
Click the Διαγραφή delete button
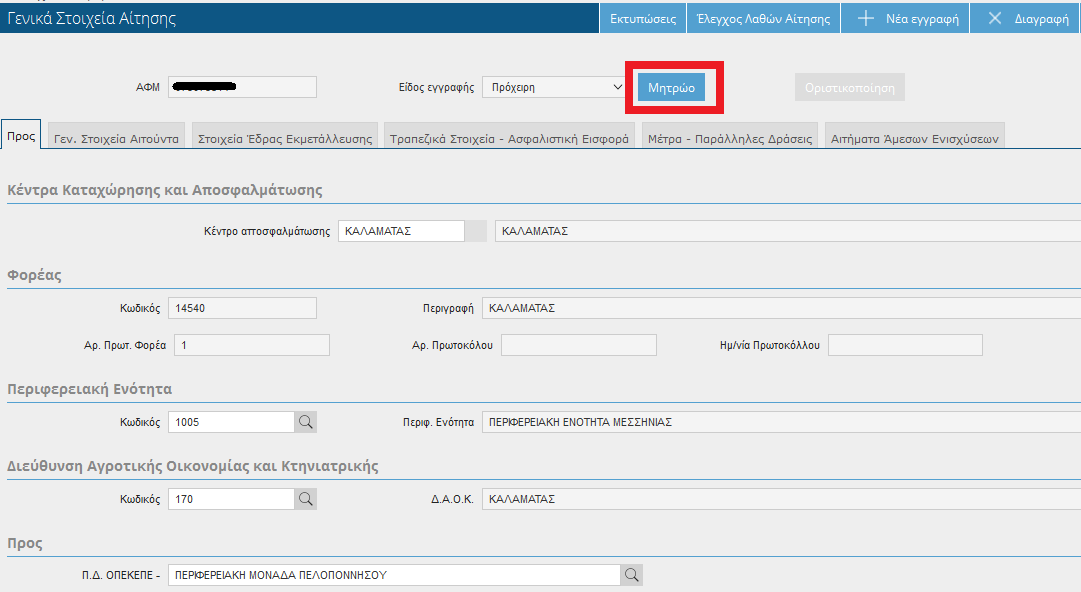click(1025, 19)
